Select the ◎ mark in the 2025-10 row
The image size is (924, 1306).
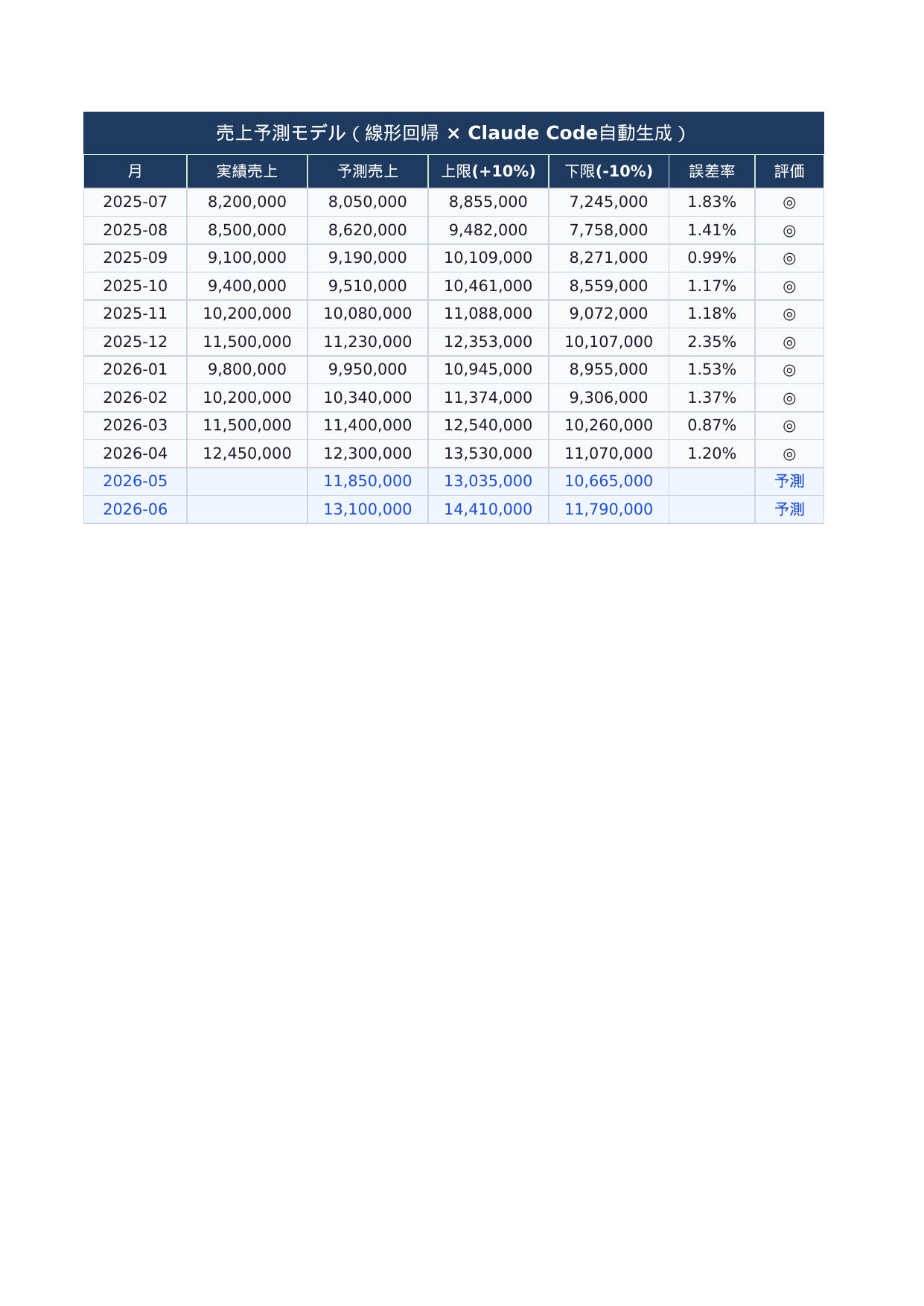coord(789,287)
